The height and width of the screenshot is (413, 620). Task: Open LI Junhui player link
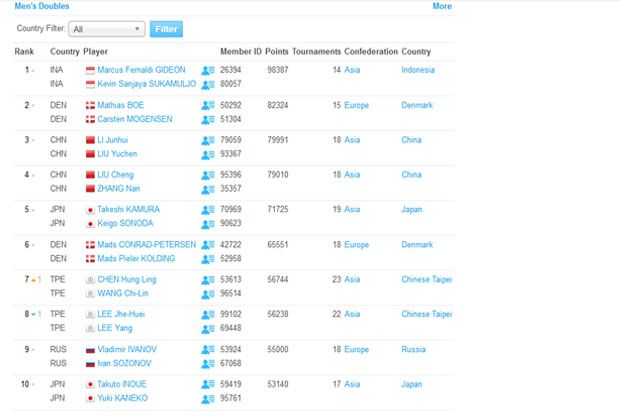pos(113,140)
